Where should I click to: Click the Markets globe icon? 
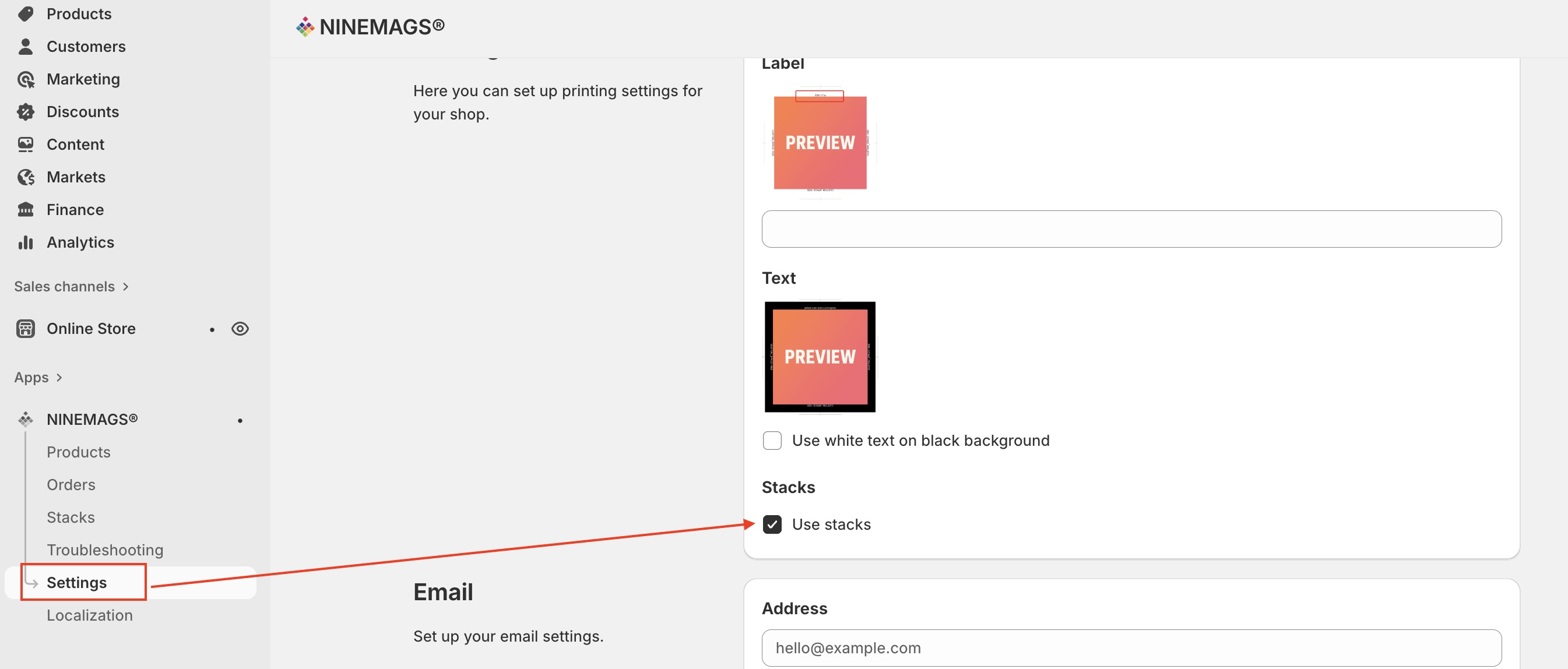[26, 177]
